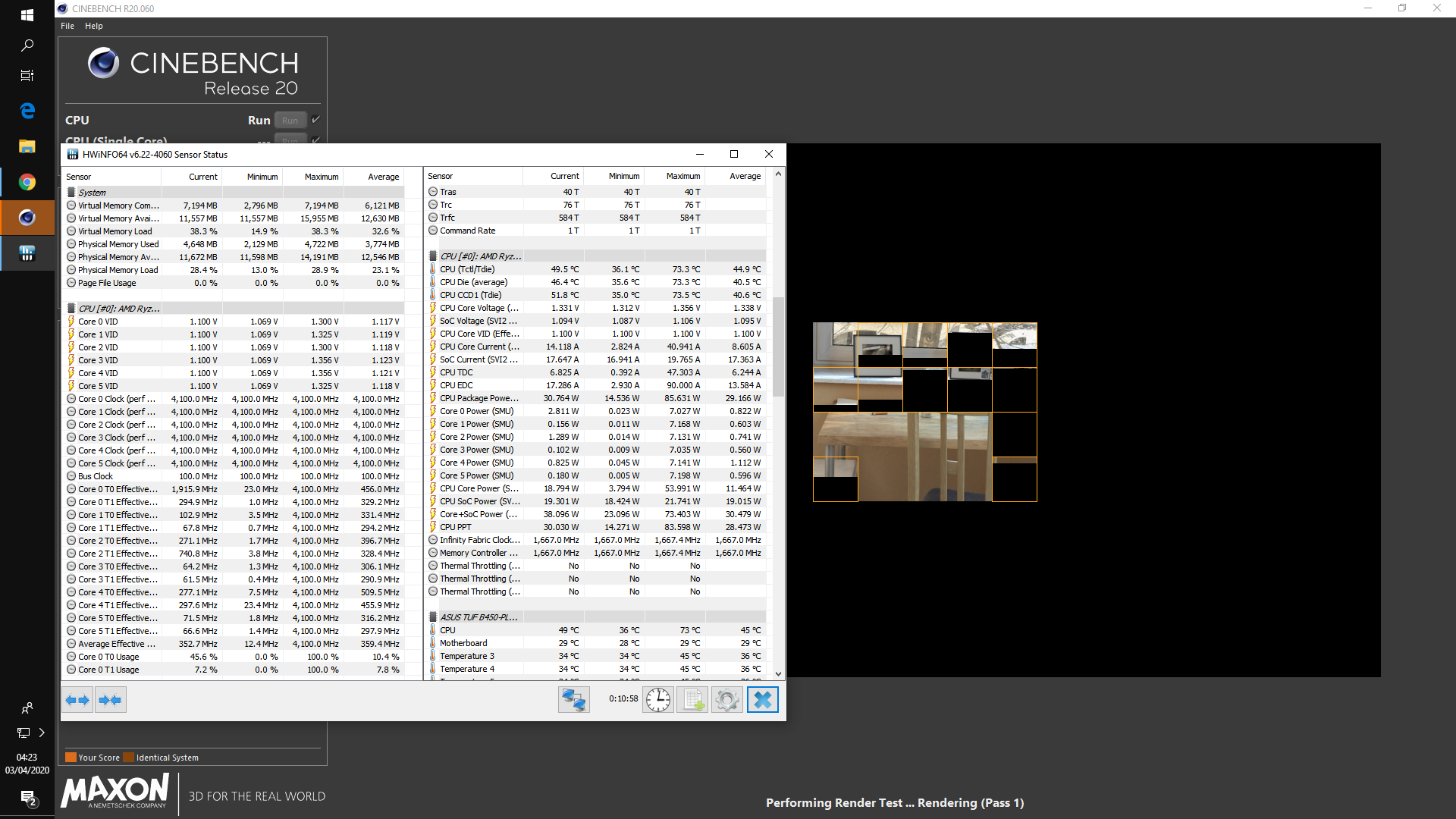The width and height of the screenshot is (1456, 819).
Task: Click the left panel Sensor column header
Action: tap(111, 177)
